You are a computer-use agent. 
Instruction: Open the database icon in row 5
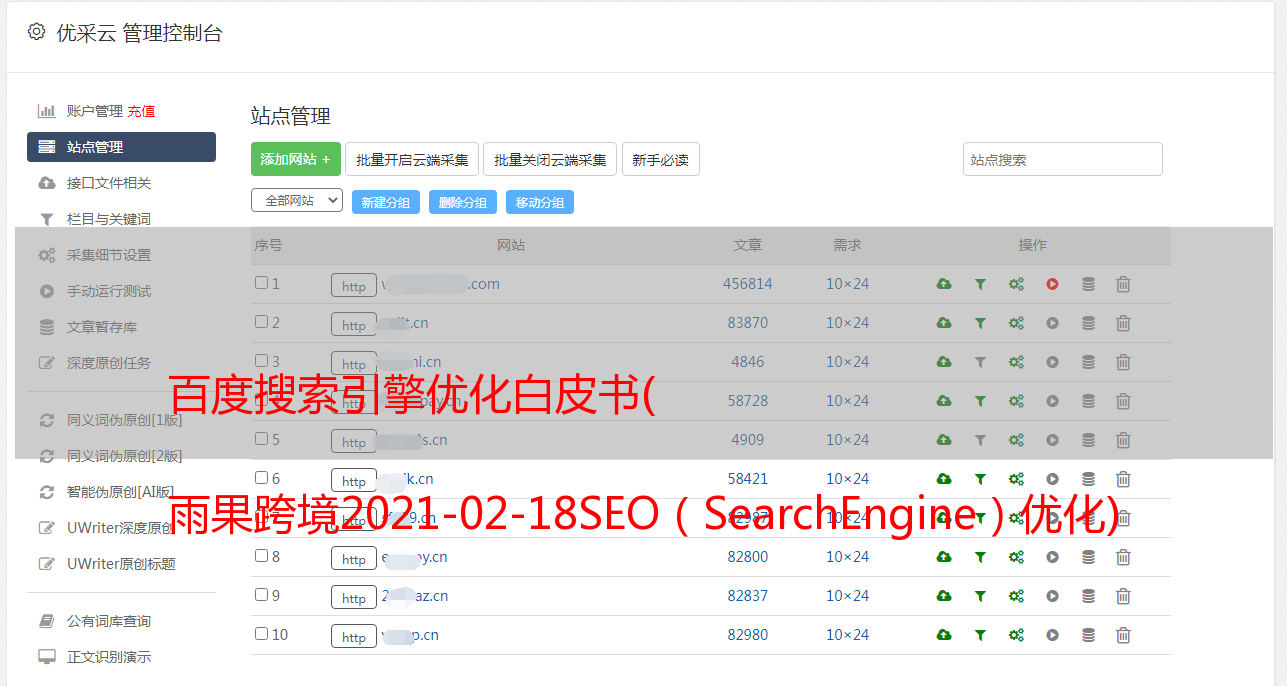coord(1088,440)
